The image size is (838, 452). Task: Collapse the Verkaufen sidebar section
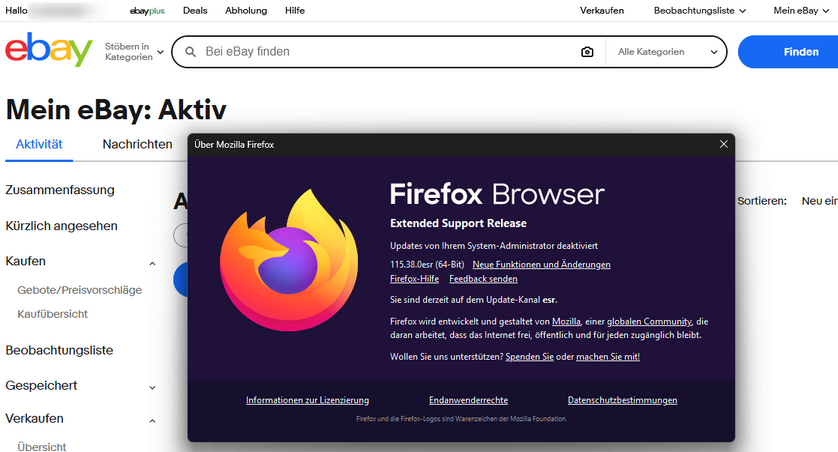click(x=152, y=421)
